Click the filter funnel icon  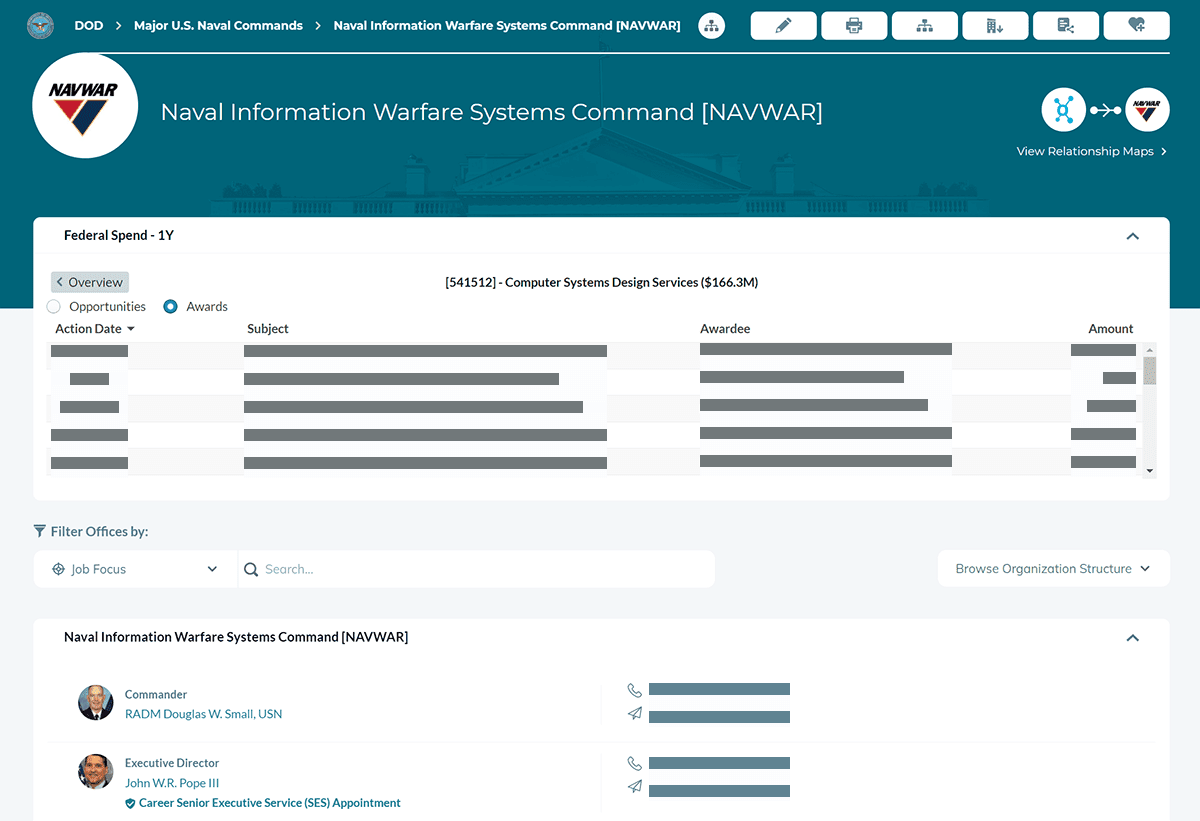coord(40,531)
